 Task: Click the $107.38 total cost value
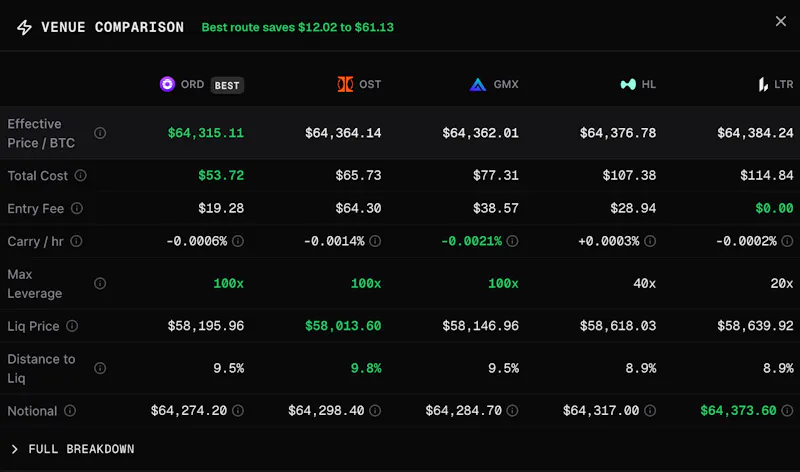click(629, 176)
